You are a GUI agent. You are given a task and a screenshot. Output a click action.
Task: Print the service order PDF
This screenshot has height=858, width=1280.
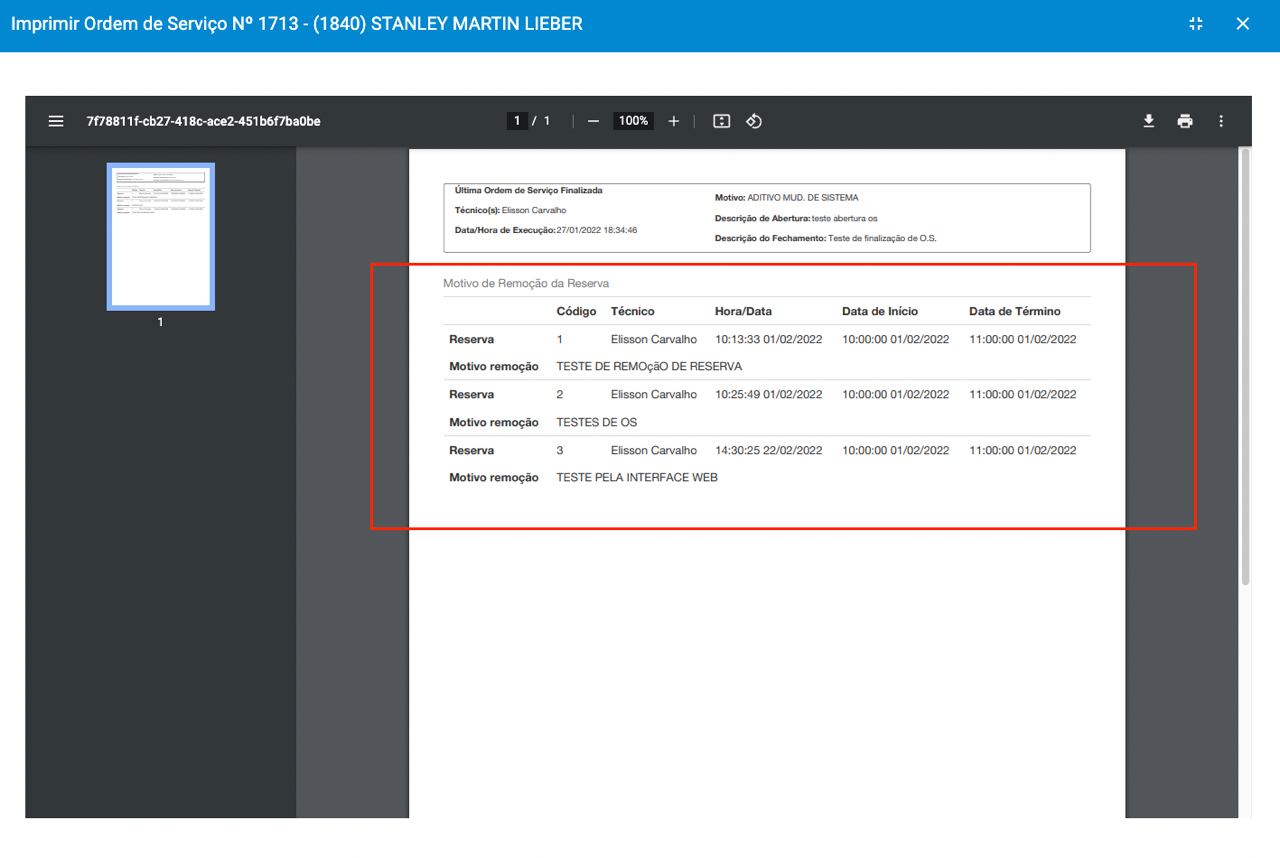pos(1185,121)
